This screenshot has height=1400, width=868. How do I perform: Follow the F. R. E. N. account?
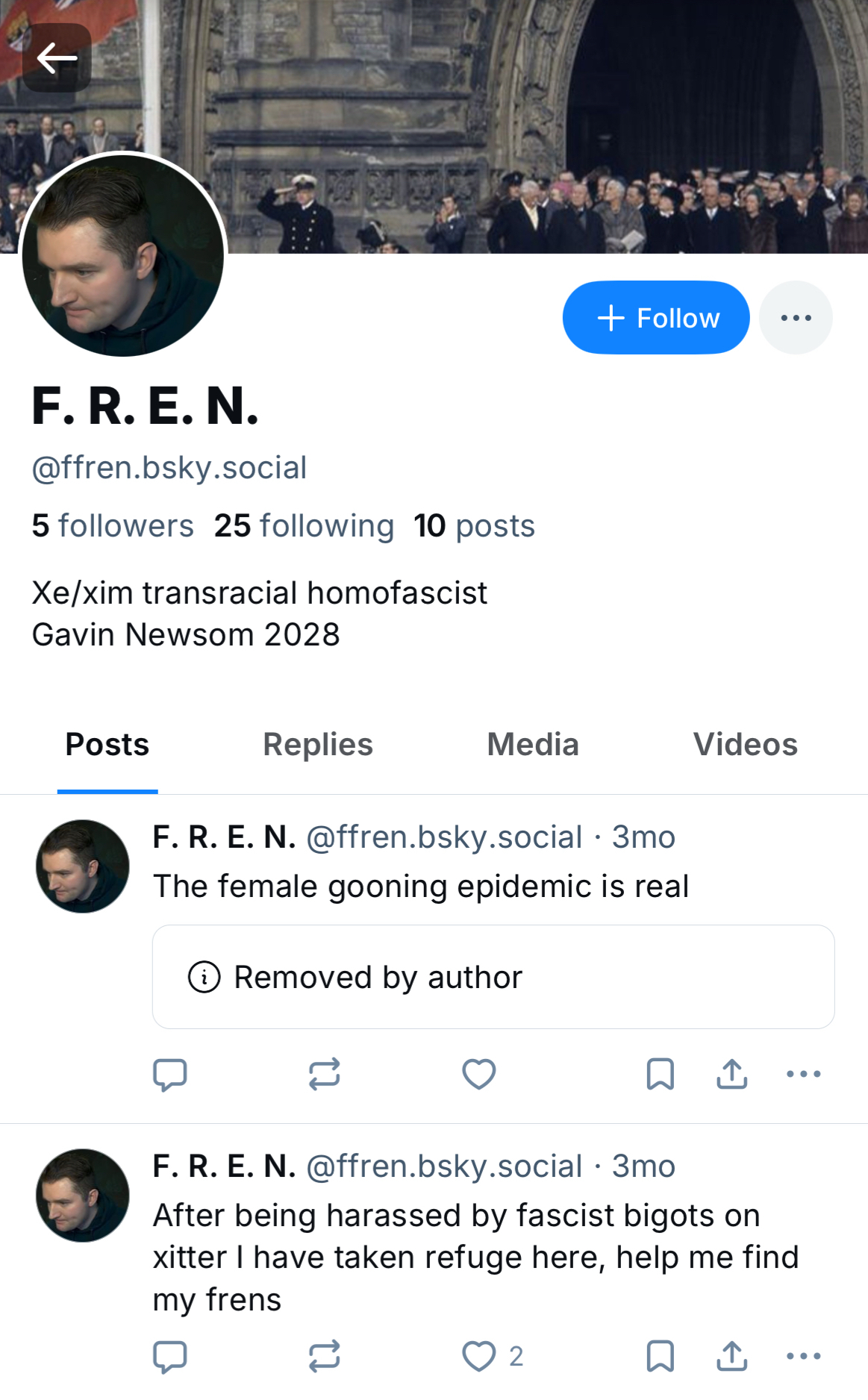pos(655,318)
